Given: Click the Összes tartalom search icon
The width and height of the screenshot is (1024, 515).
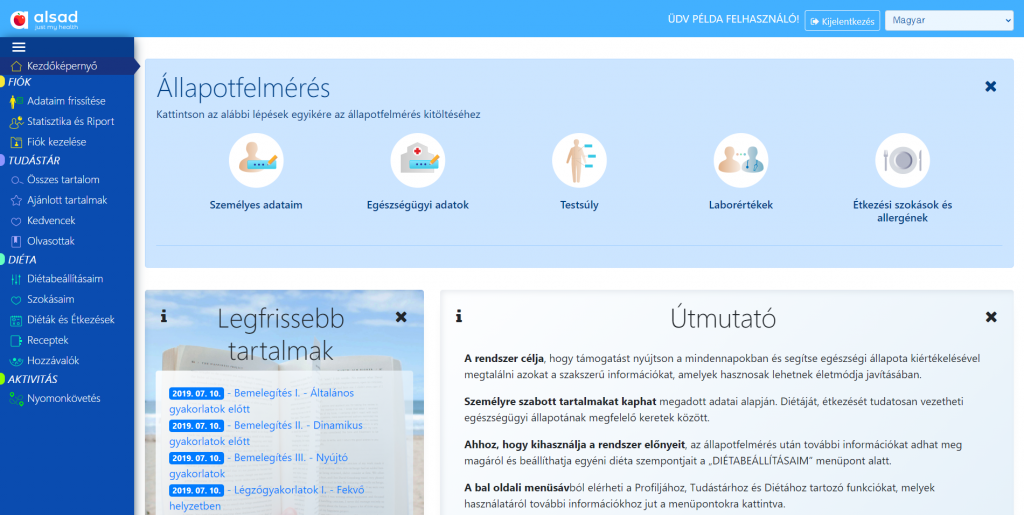Looking at the screenshot, I should click(x=16, y=180).
